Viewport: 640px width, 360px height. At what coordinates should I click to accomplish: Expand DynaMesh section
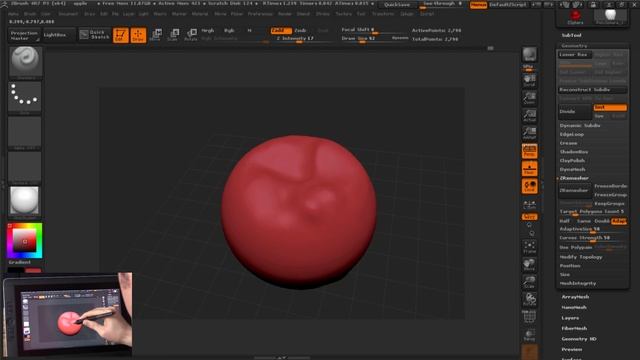tap(572, 170)
